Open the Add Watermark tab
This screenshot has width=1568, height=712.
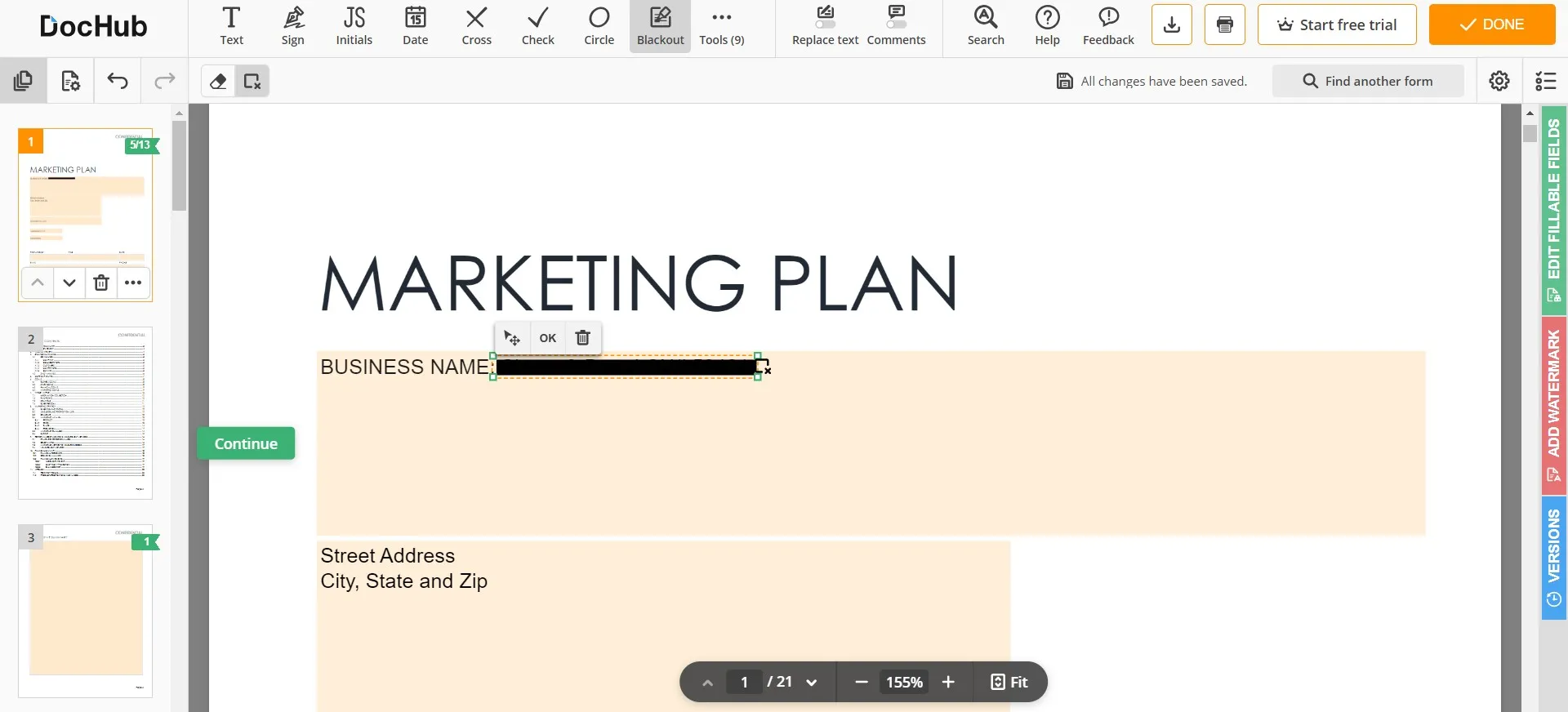(x=1553, y=405)
